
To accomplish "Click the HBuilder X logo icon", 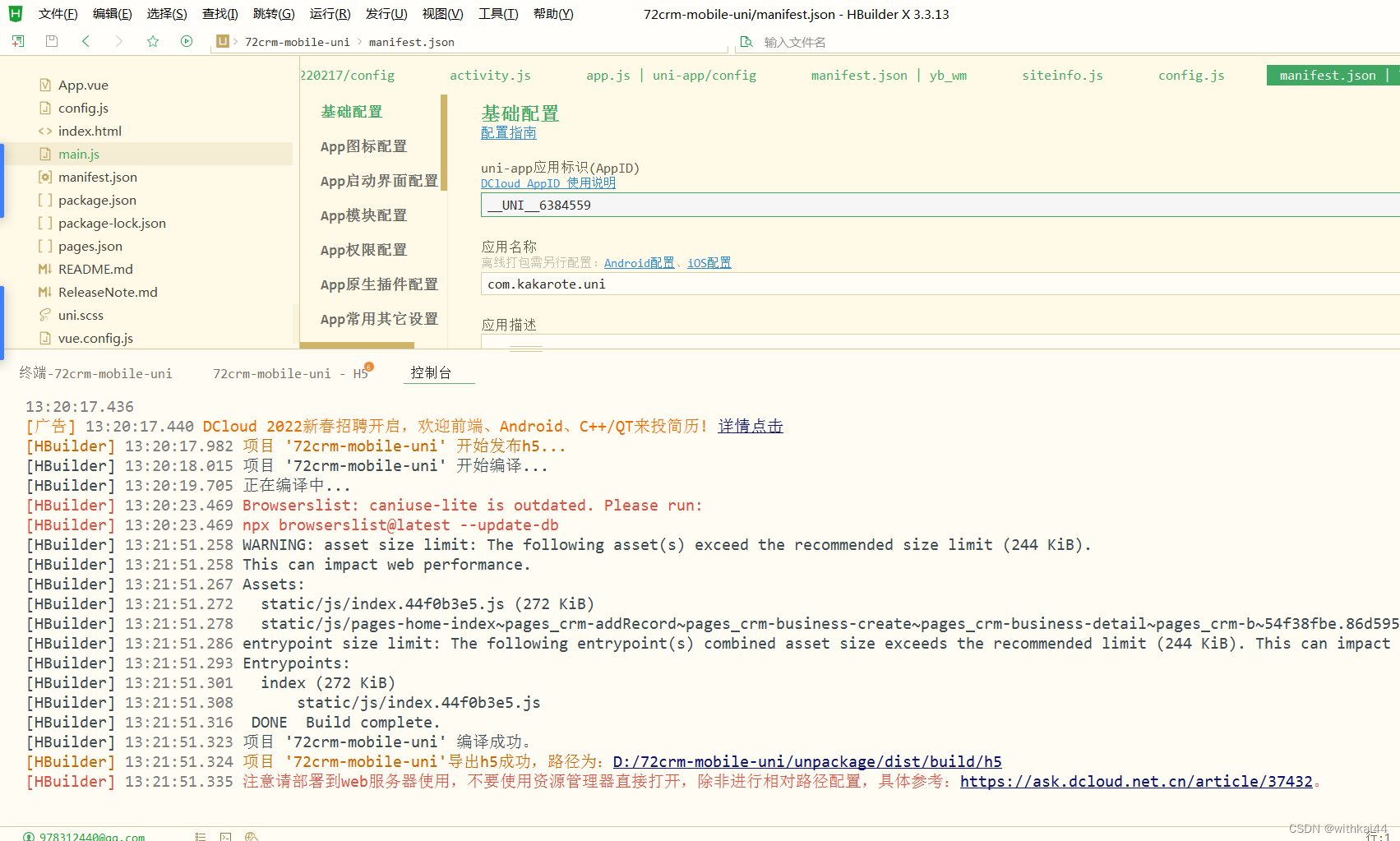I will (x=15, y=13).
